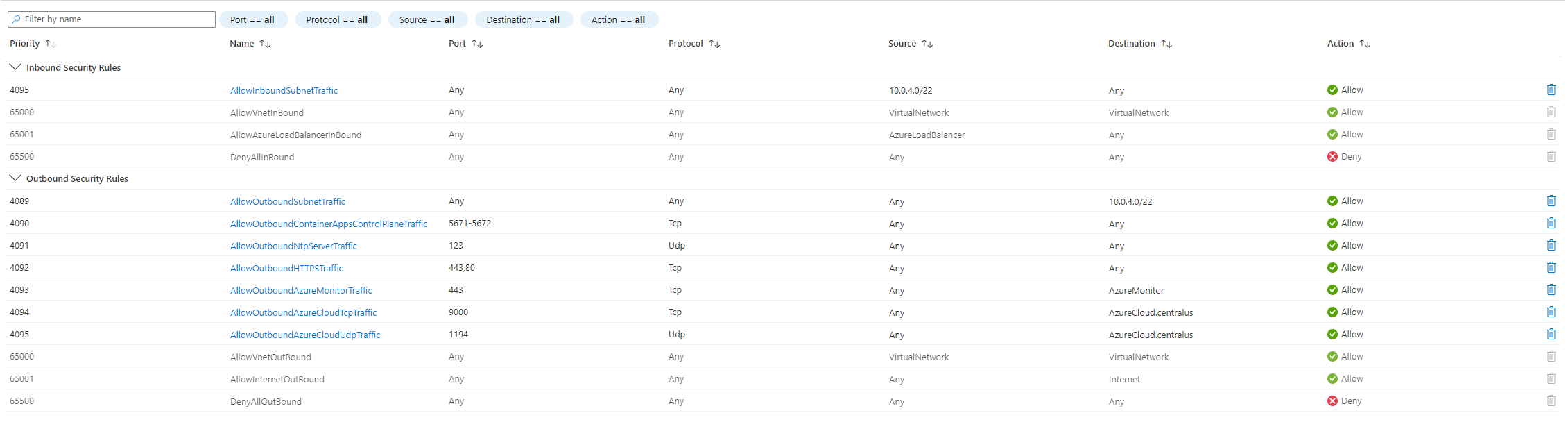Toggle sort order on the Priority column
The height and width of the screenshot is (429, 1568).
[49, 43]
